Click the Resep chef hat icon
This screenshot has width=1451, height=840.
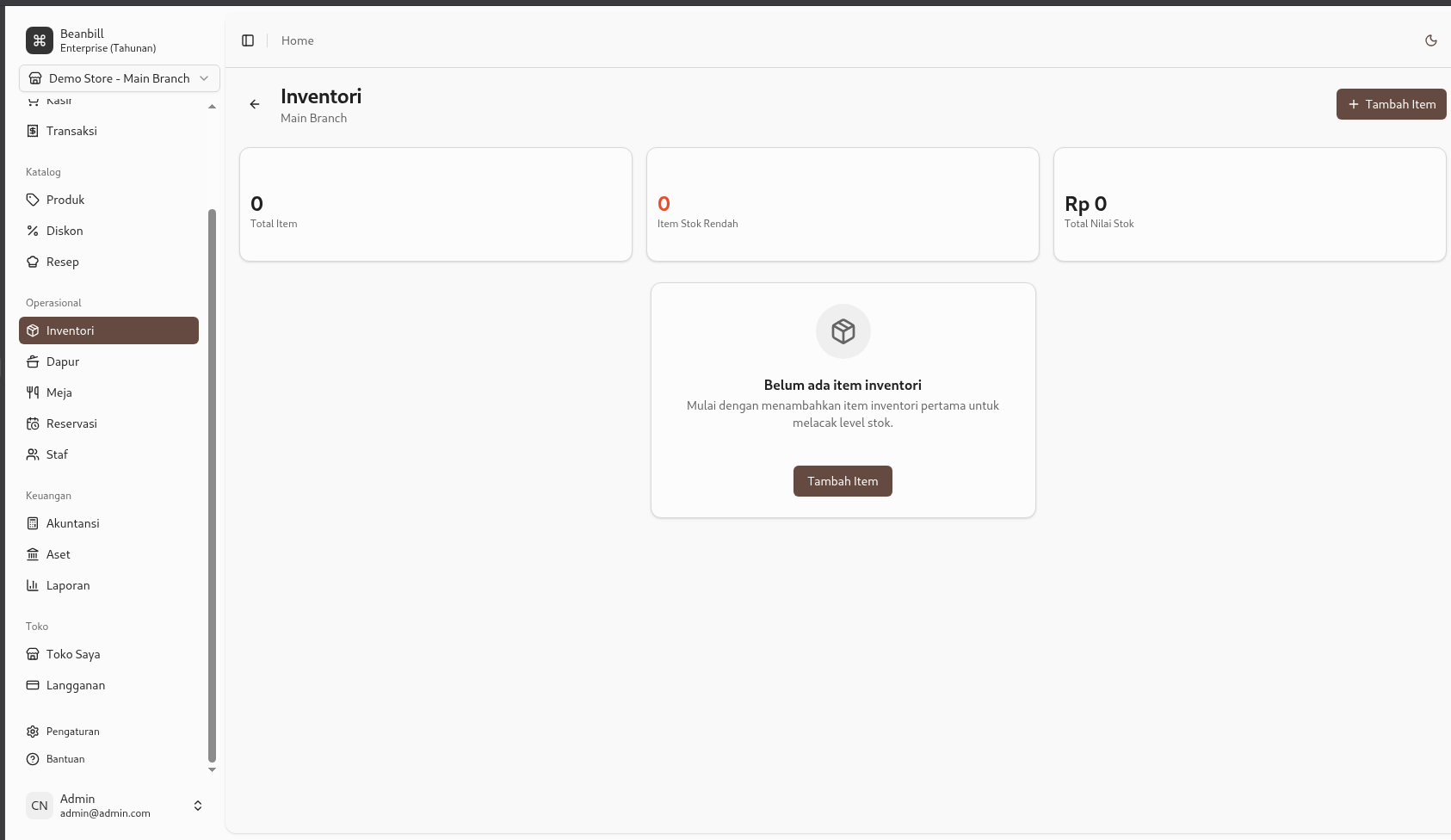coord(33,262)
